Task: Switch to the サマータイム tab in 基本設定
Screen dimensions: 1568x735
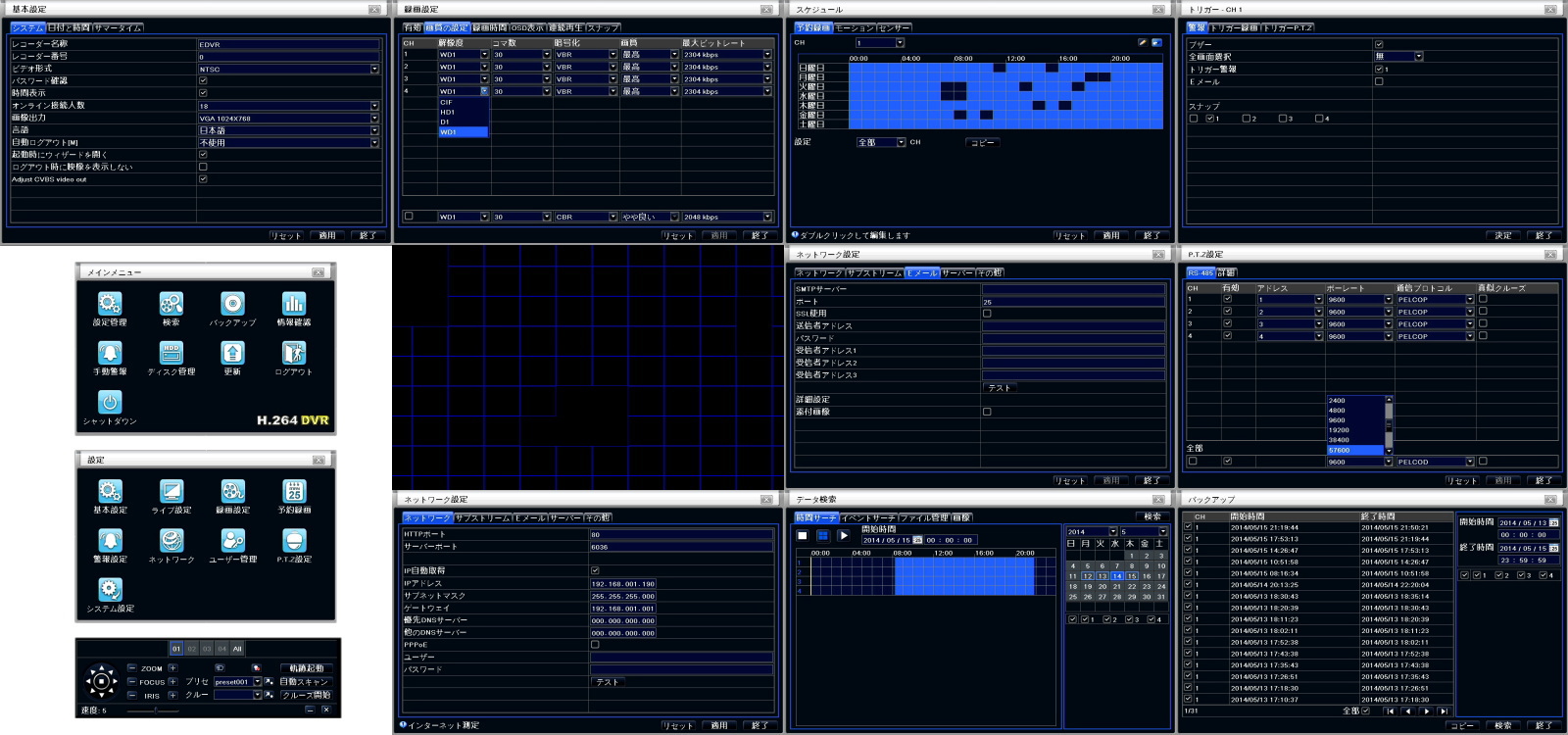Action: pyautogui.click(x=119, y=27)
